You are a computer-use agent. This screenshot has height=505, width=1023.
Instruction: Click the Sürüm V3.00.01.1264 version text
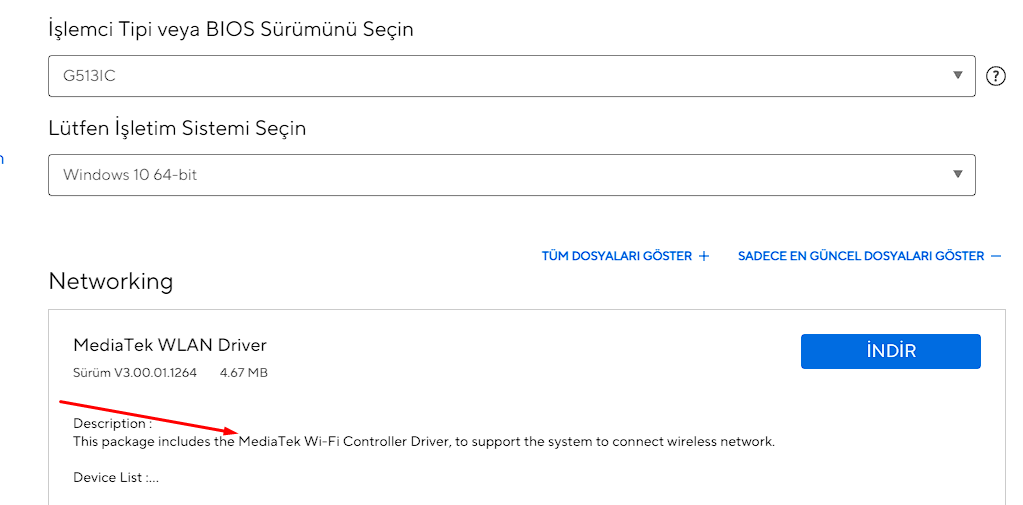[135, 373]
